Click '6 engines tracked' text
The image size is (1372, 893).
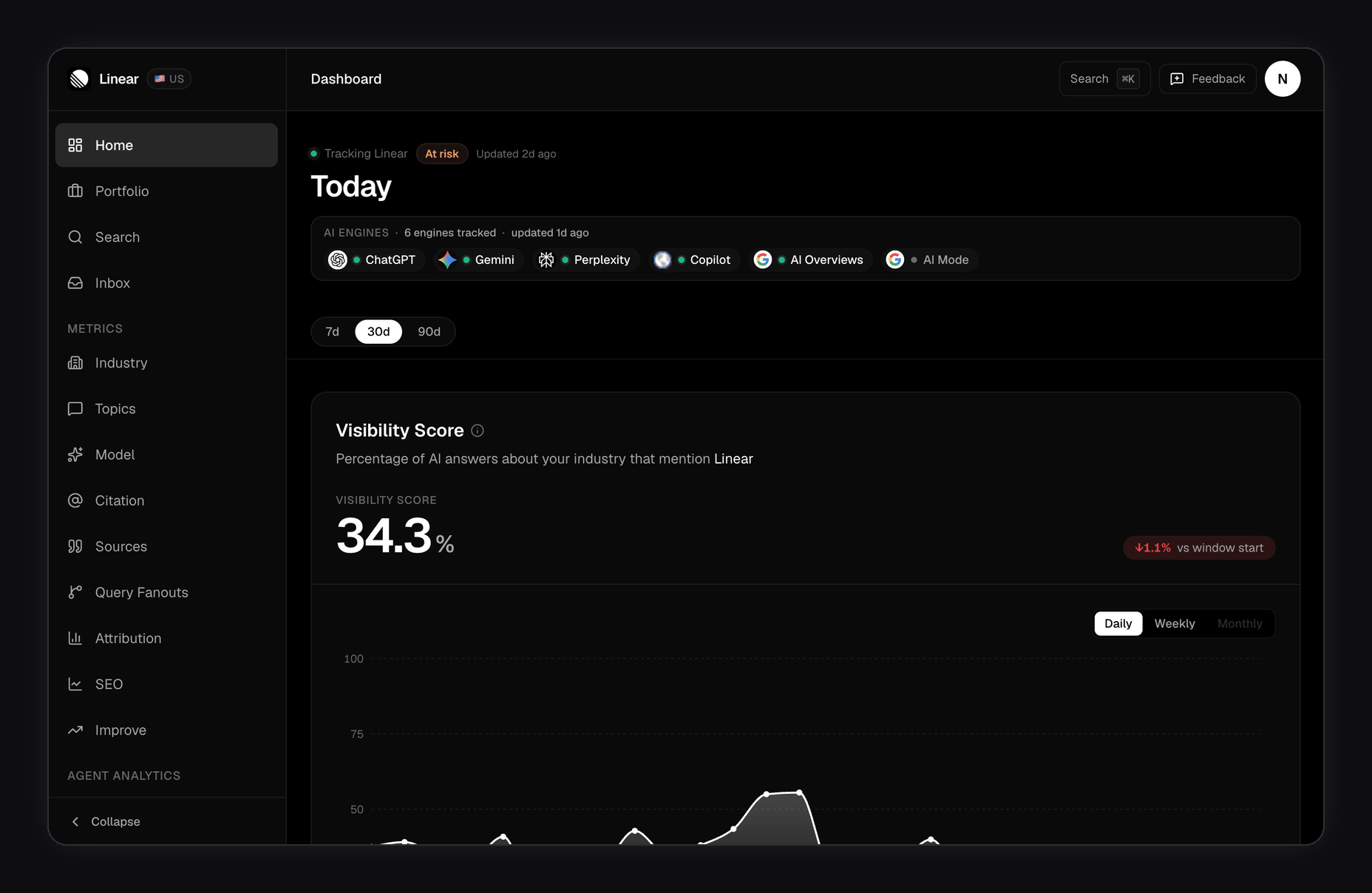tap(450, 232)
